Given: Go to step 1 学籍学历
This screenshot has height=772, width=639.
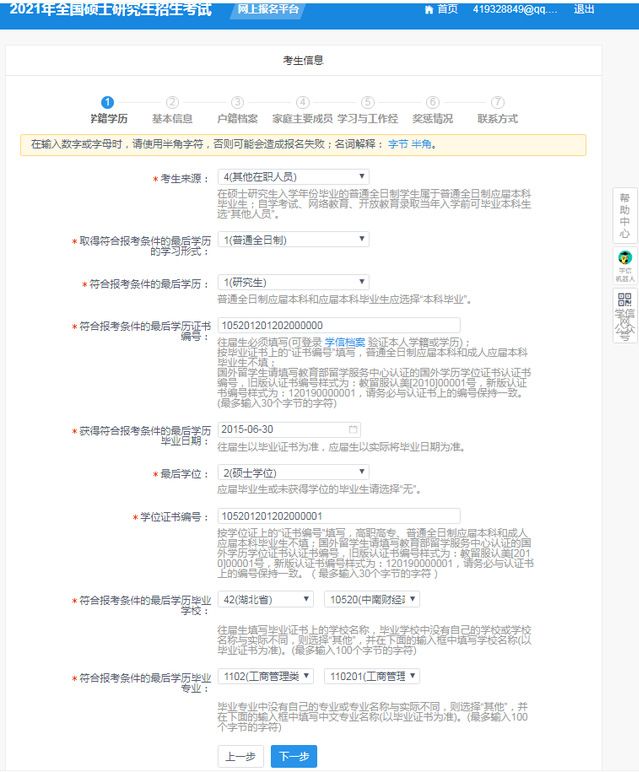Looking at the screenshot, I should (x=108, y=110).
